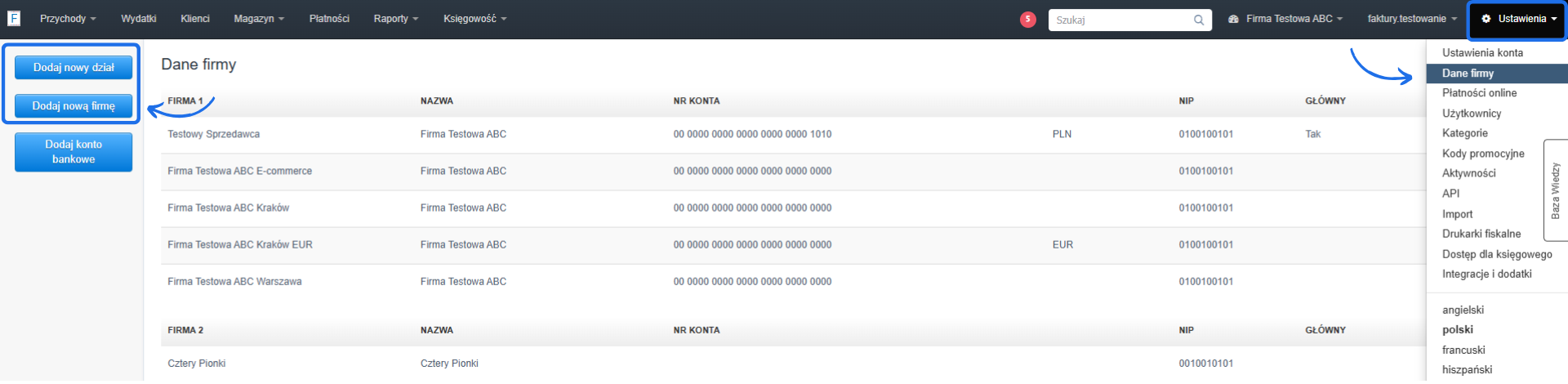Click NIP 0100100101 in Testowy Sprzedawca row
The height and width of the screenshot is (384, 1568).
click(1205, 134)
